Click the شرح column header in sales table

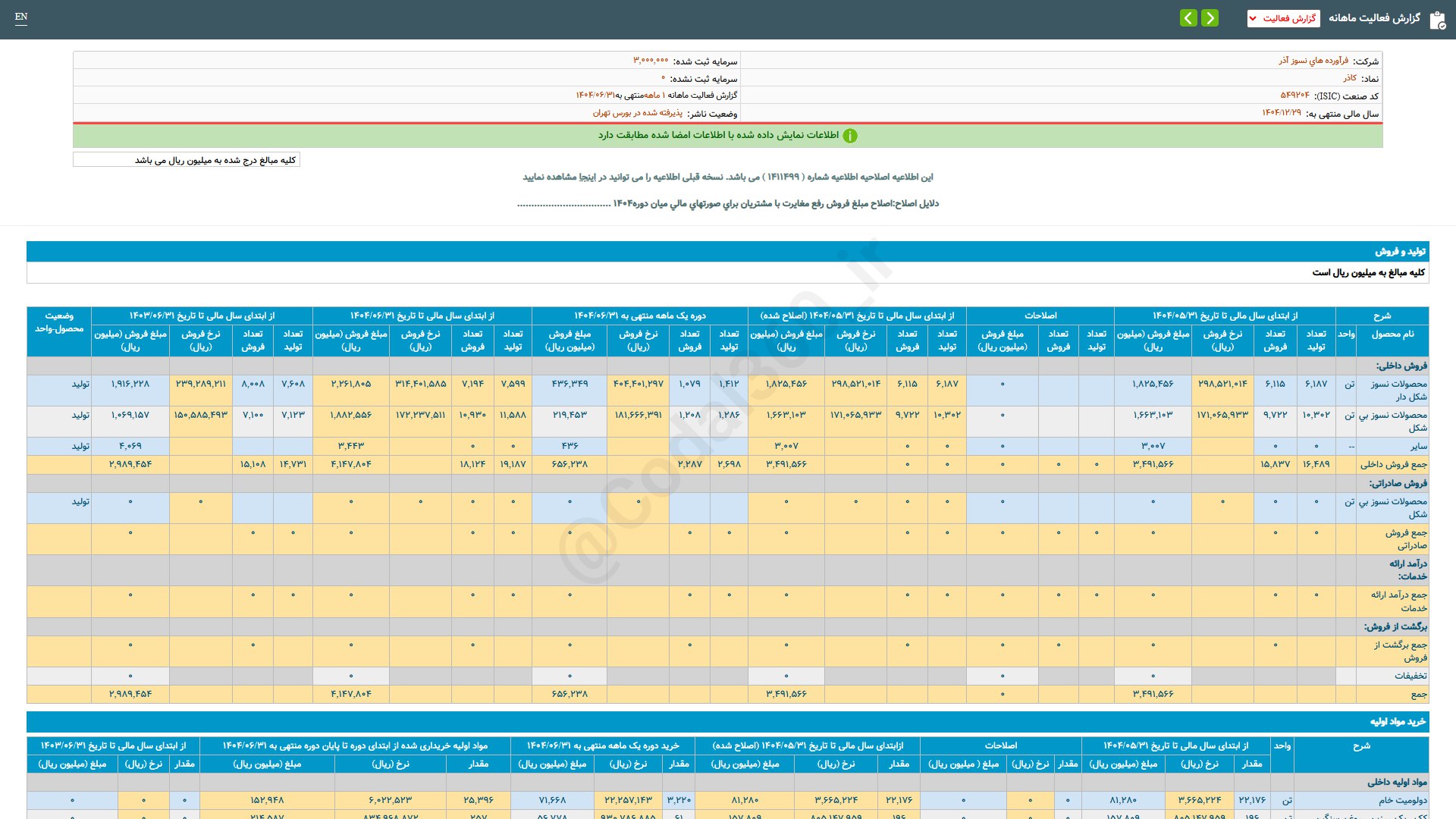click(x=1382, y=315)
